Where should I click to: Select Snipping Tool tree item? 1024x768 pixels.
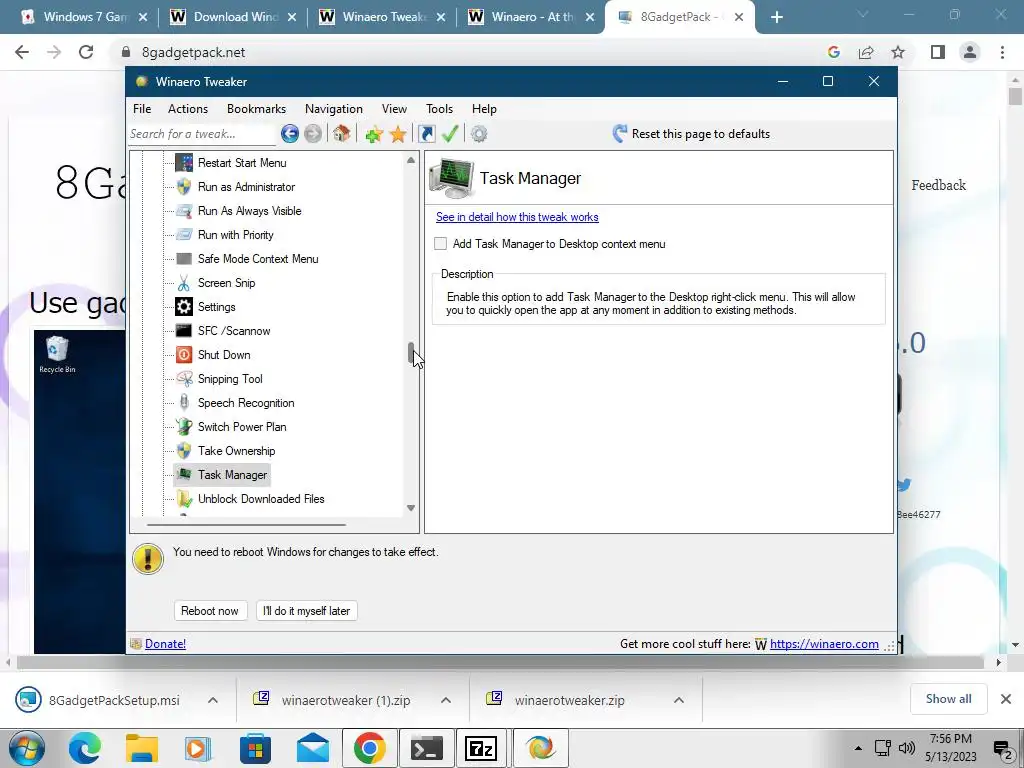point(230,379)
